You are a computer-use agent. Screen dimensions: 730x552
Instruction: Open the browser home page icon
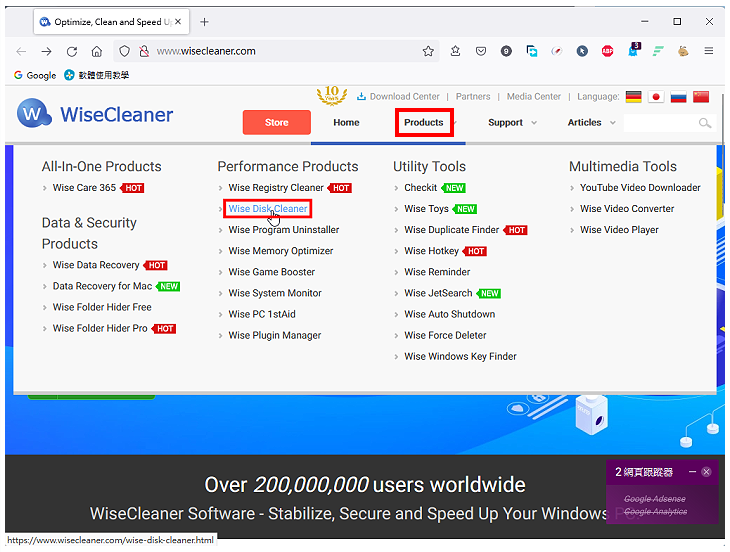point(96,51)
